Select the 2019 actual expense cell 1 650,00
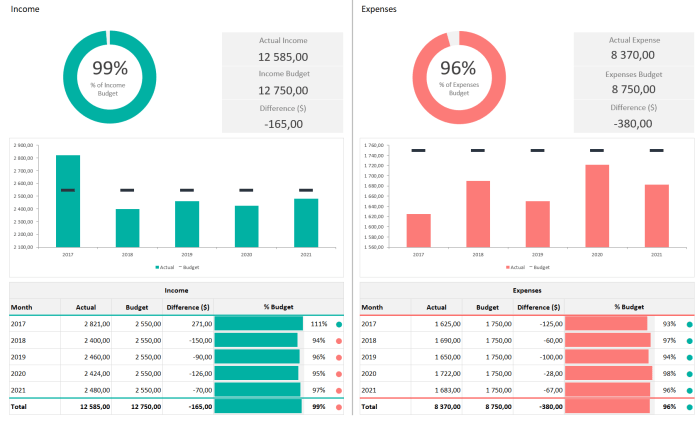The height and width of the screenshot is (421, 700). (448, 357)
